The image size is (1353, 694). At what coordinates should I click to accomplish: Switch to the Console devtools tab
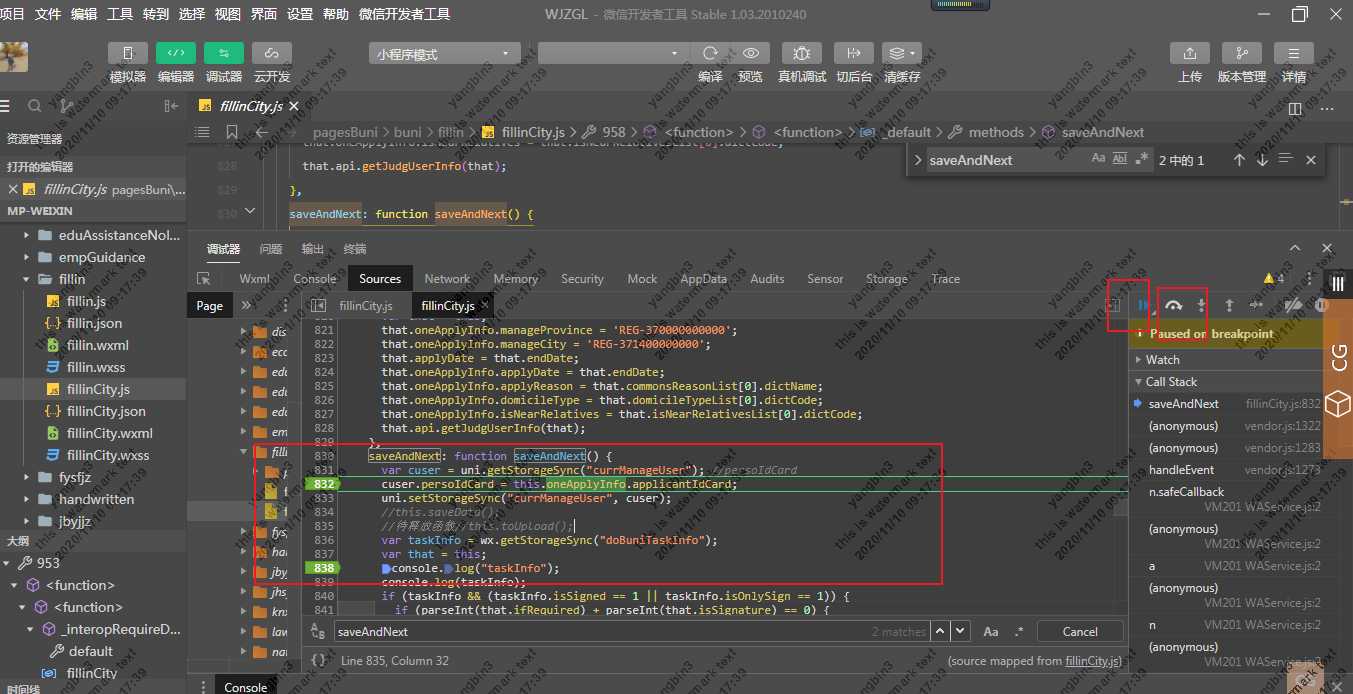pos(315,279)
